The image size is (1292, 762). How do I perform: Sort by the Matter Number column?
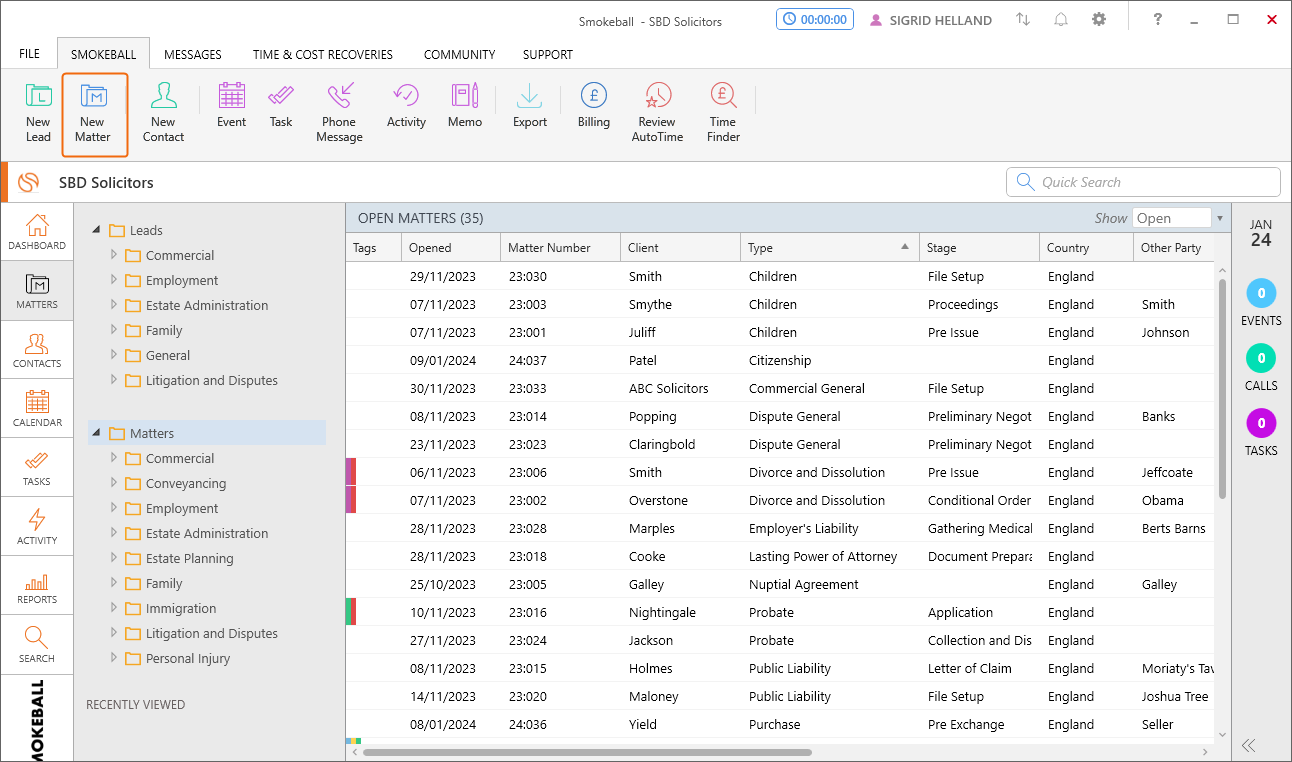click(560, 248)
